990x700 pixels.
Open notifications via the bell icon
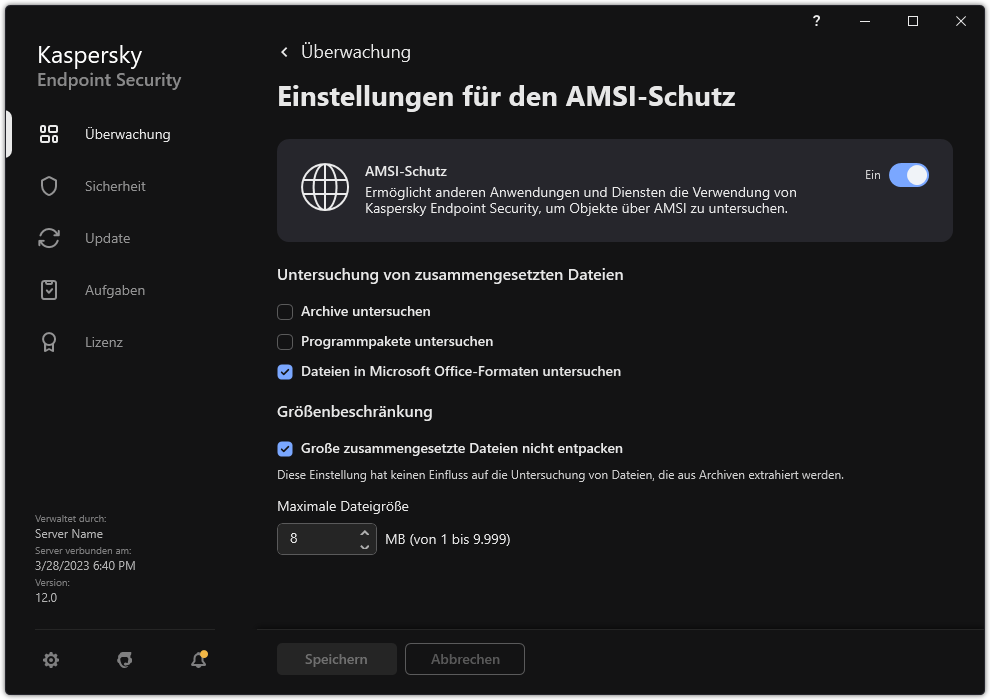(x=197, y=660)
